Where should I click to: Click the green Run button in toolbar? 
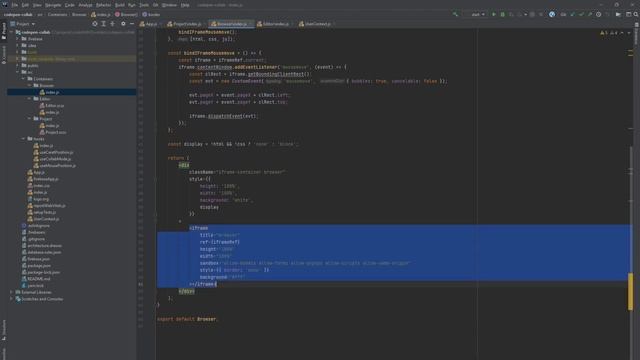[494, 14]
